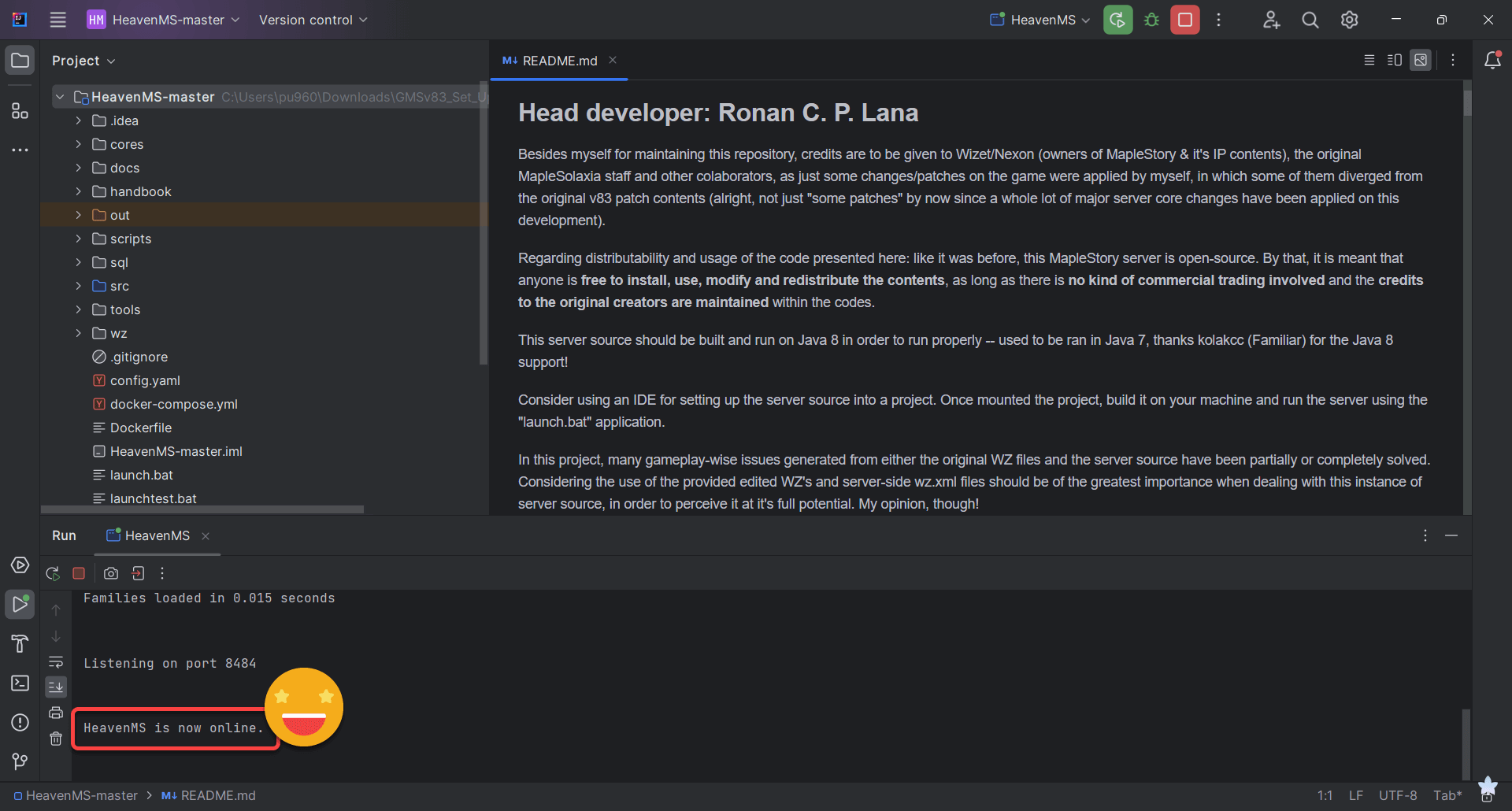The height and width of the screenshot is (811, 1512).
Task: Open the Build hammer tool window
Action: 20,643
